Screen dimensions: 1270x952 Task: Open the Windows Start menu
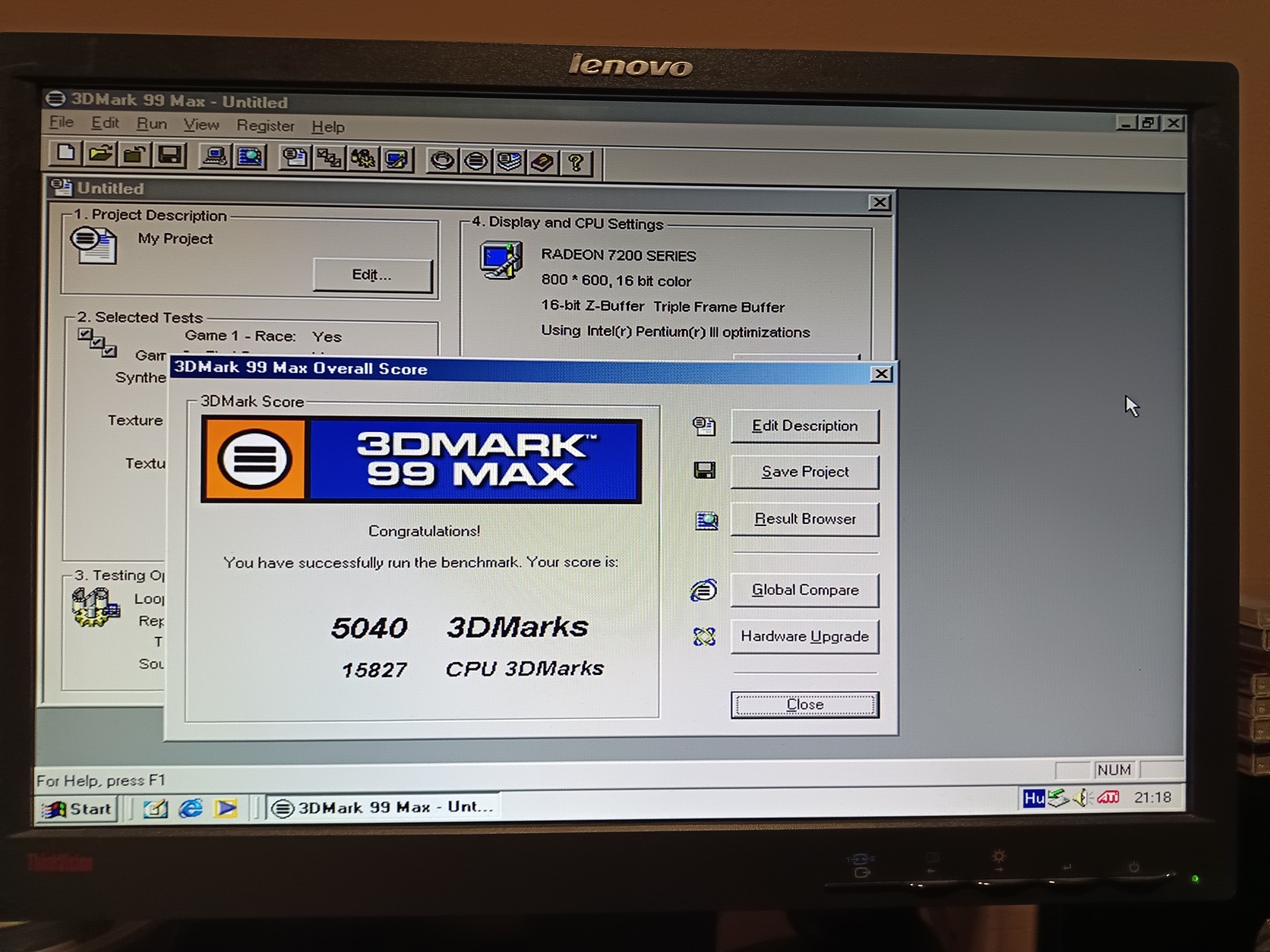click(77, 809)
